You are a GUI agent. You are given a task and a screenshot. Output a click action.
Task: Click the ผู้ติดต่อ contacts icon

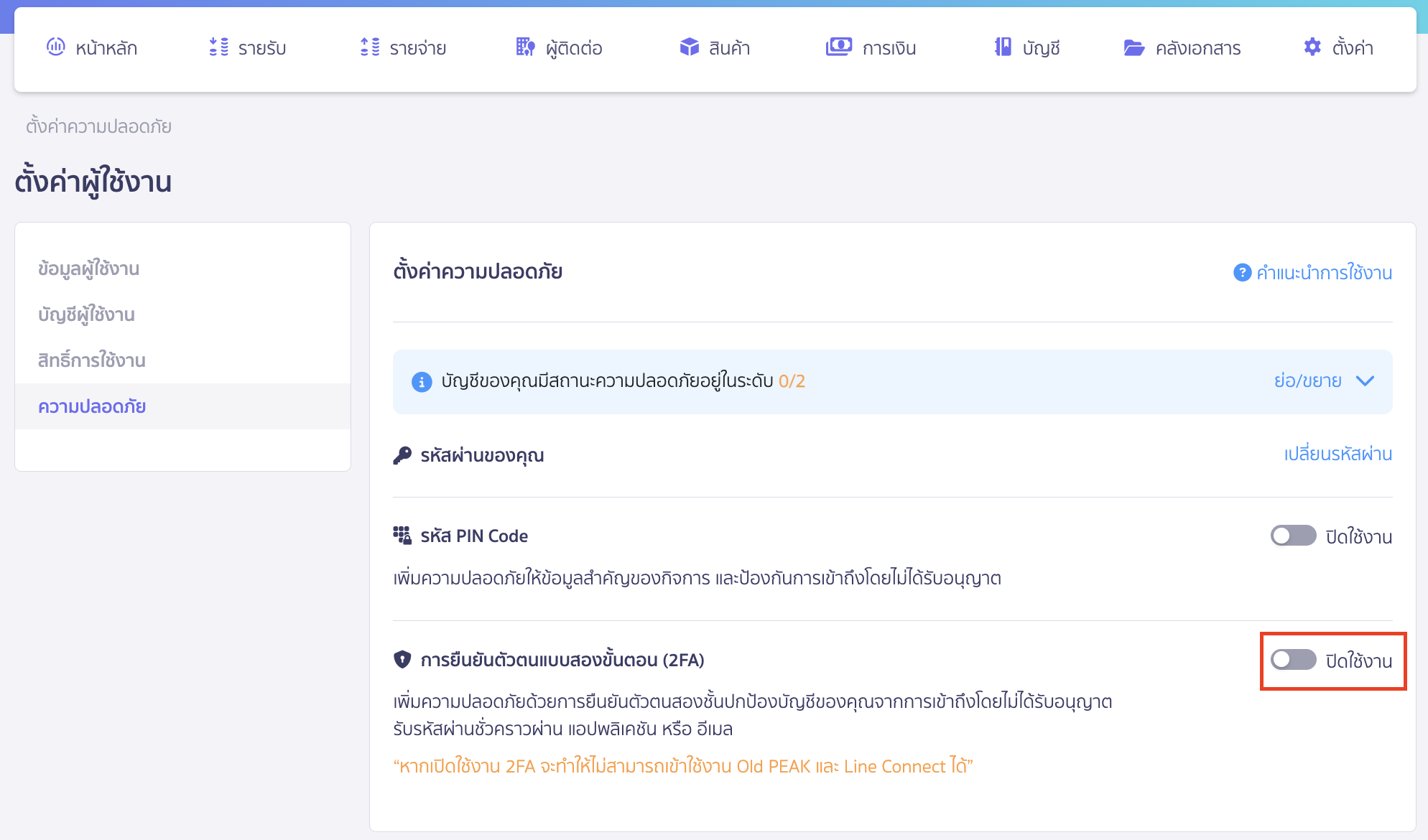pyautogui.click(x=525, y=47)
